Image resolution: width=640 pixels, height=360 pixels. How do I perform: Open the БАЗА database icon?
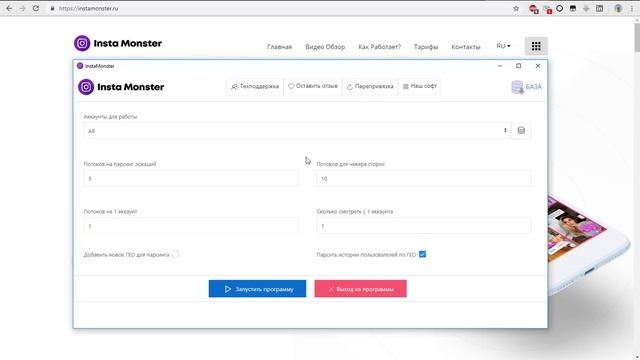527,87
